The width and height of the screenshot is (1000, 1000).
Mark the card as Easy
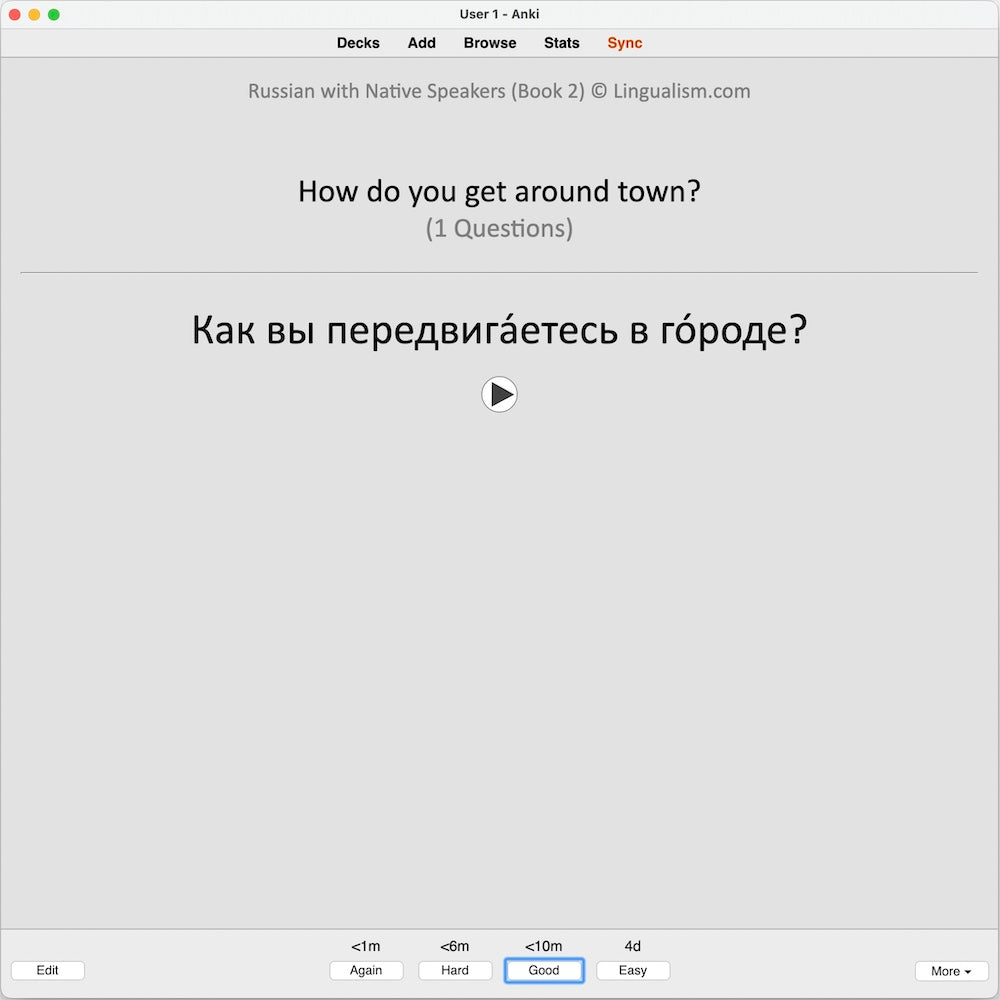coord(633,970)
